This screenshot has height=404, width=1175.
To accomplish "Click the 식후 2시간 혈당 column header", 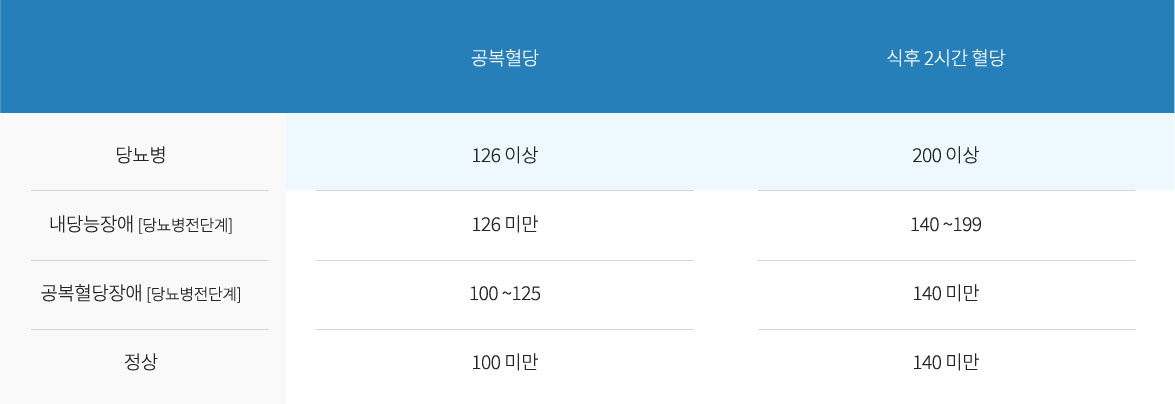I will (945, 58).
